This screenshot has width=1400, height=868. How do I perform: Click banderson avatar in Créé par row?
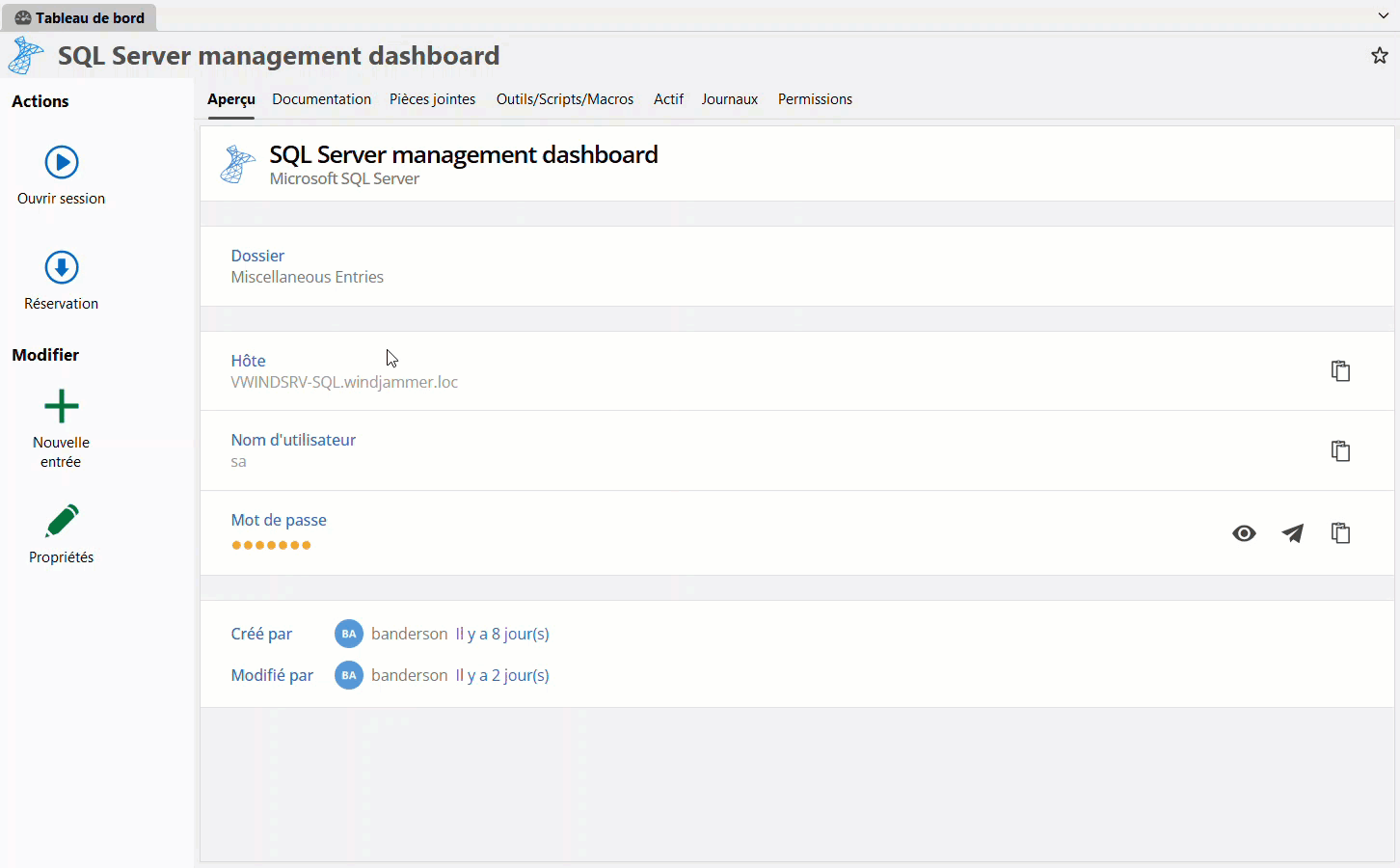pos(349,634)
